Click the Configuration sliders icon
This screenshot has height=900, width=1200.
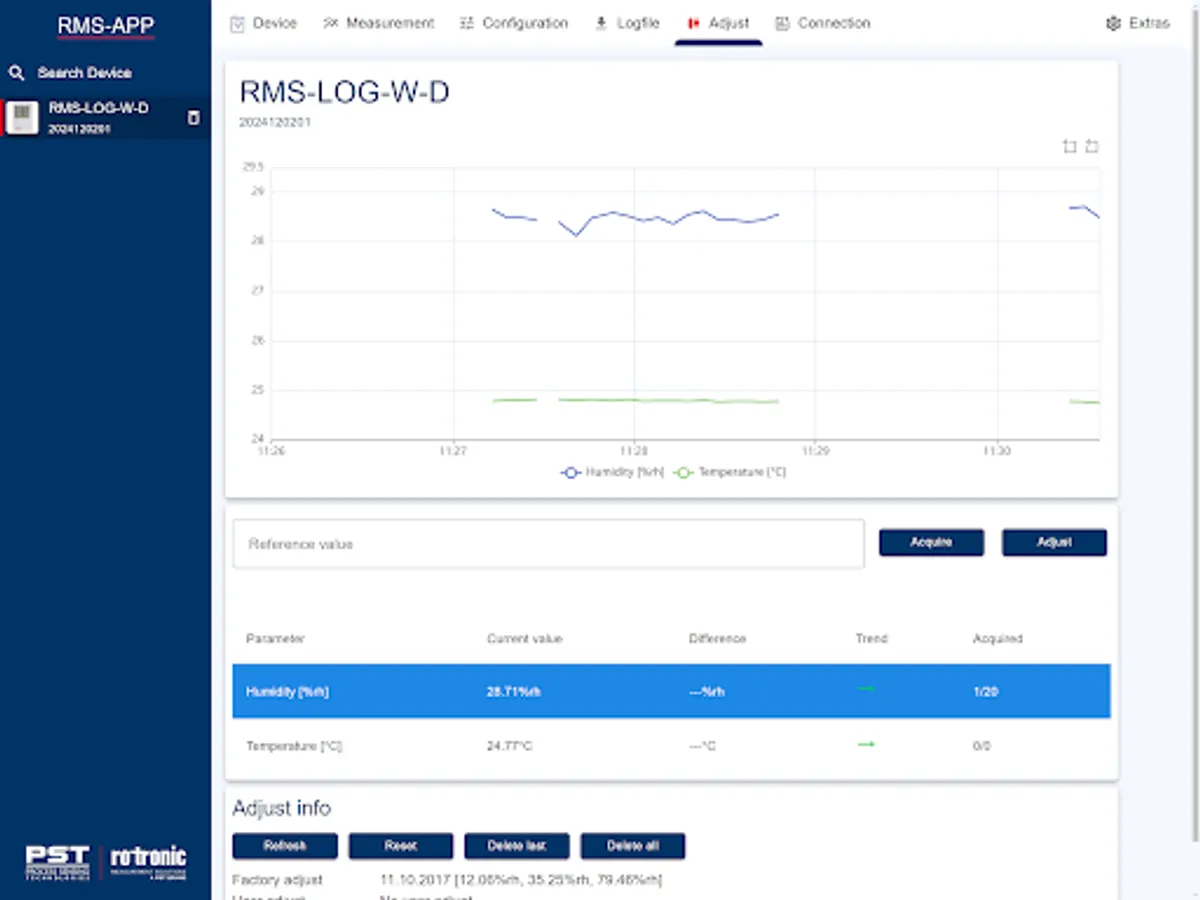(x=466, y=22)
